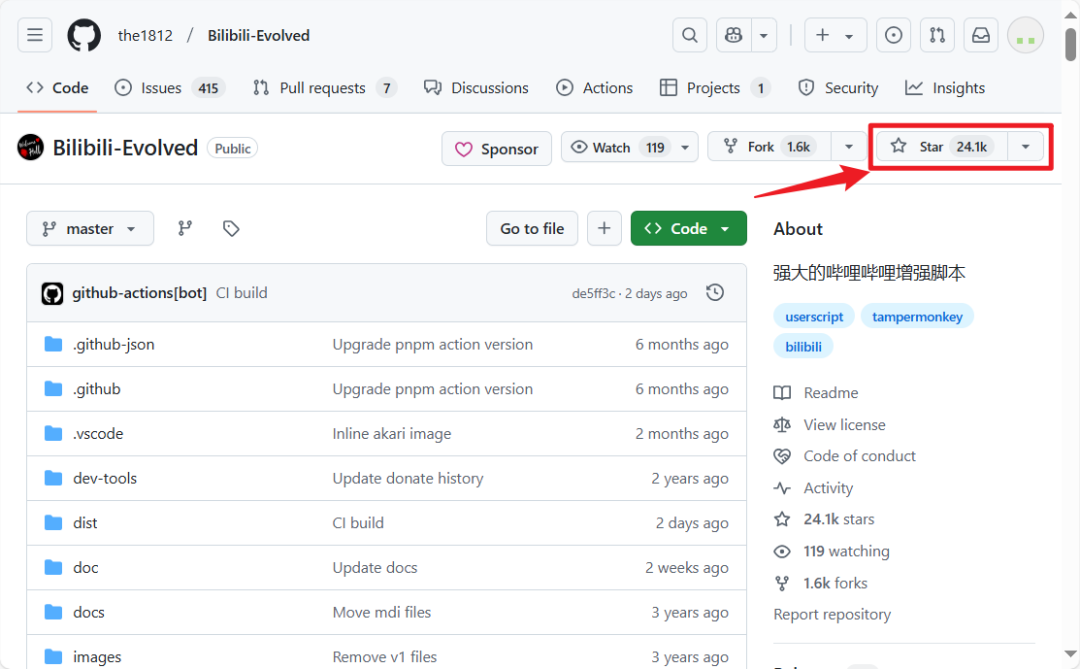Click the Bilibili-Evolved breadcrumb link
The image size is (1080, 669).
(258, 35)
